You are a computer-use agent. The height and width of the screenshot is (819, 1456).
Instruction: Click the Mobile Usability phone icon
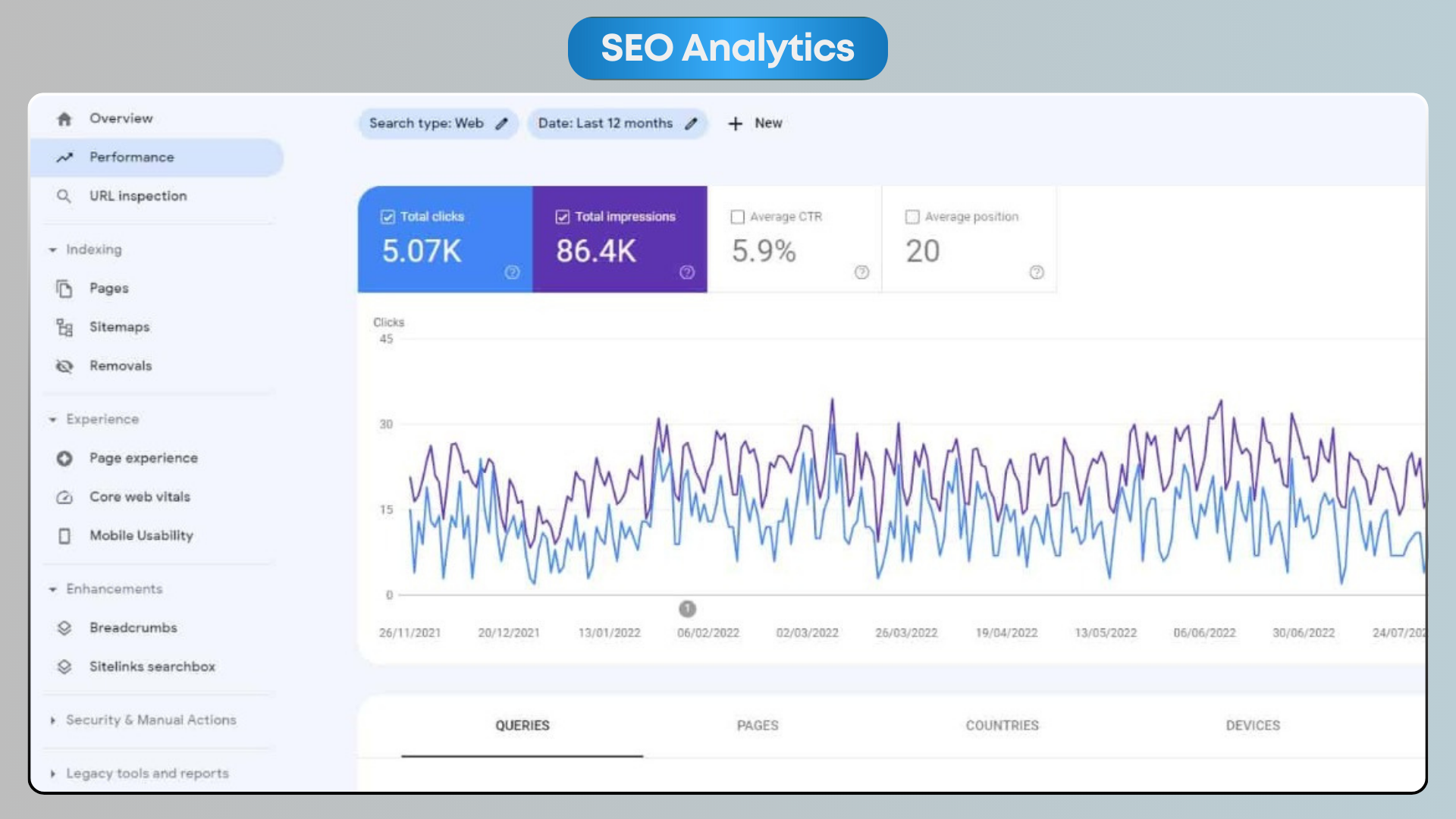pos(64,536)
